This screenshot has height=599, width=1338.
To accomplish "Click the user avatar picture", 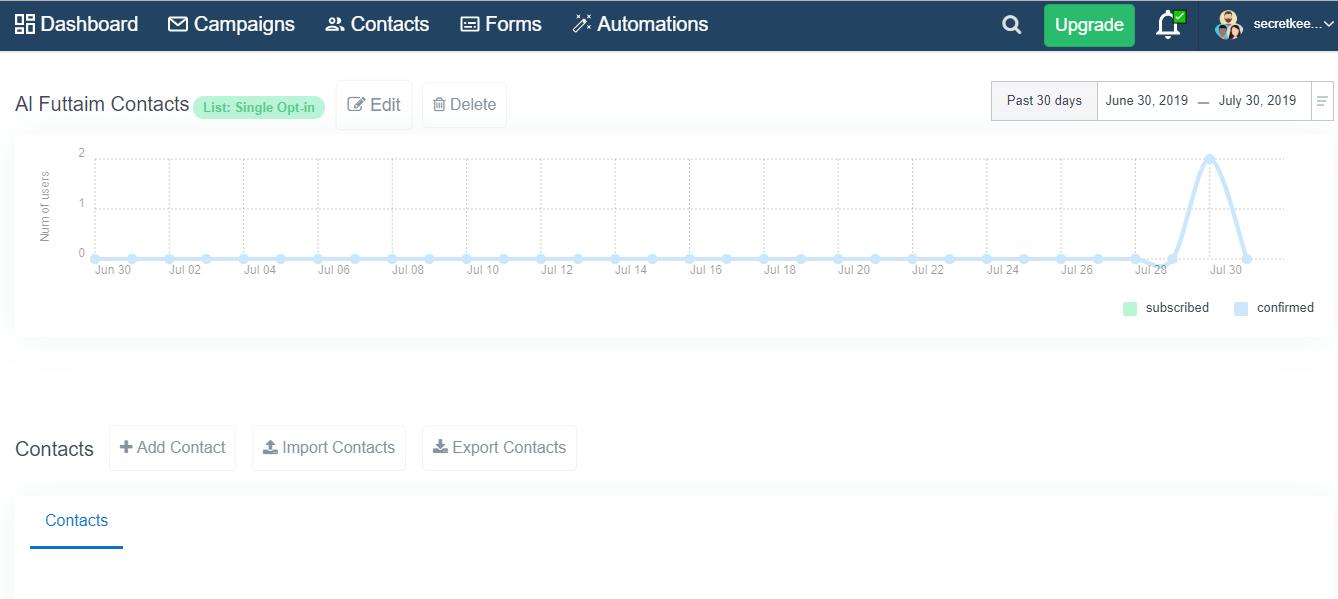I will click(x=1228, y=25).
